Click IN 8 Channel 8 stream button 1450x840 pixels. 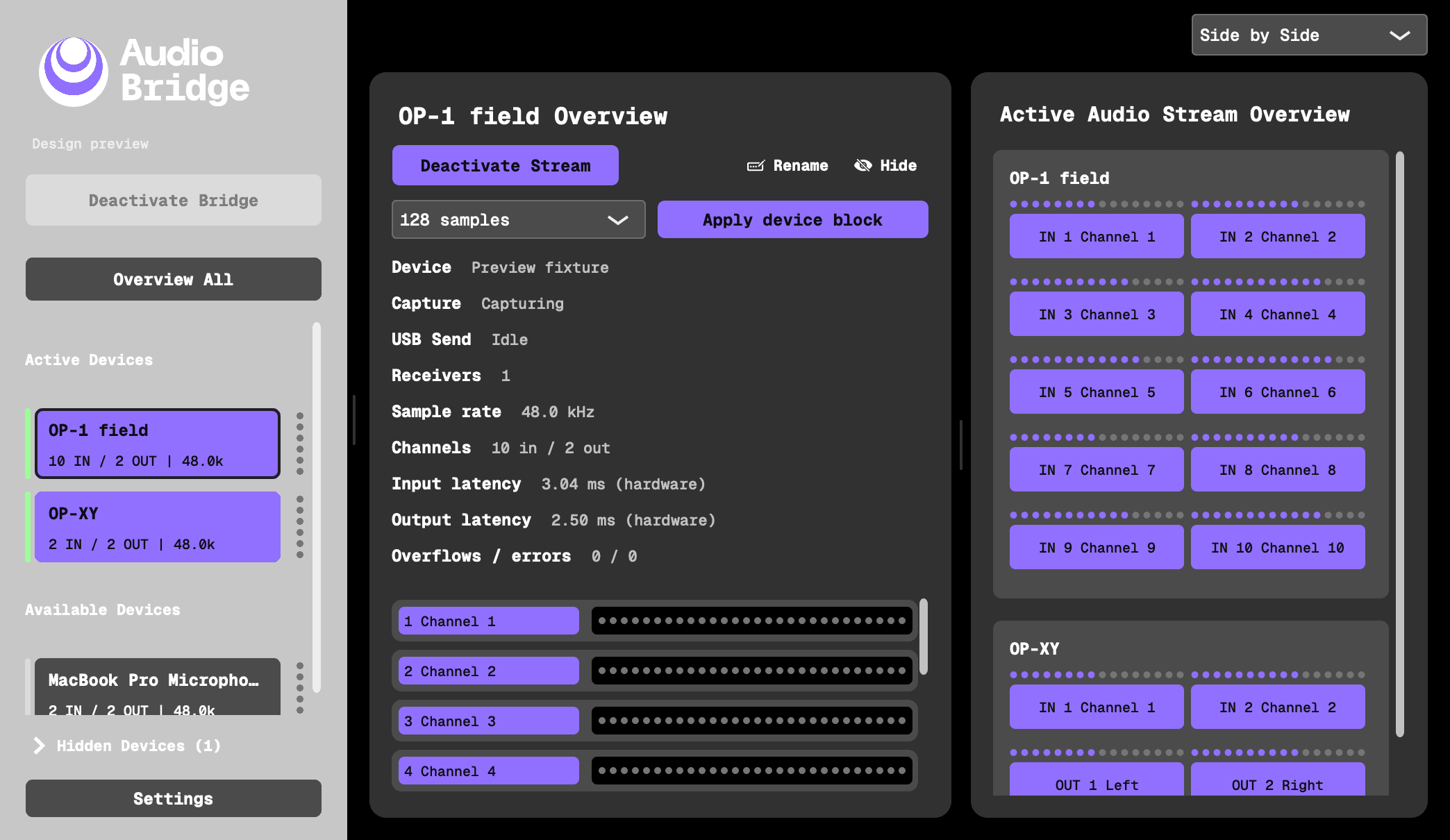click(1278, 470)
